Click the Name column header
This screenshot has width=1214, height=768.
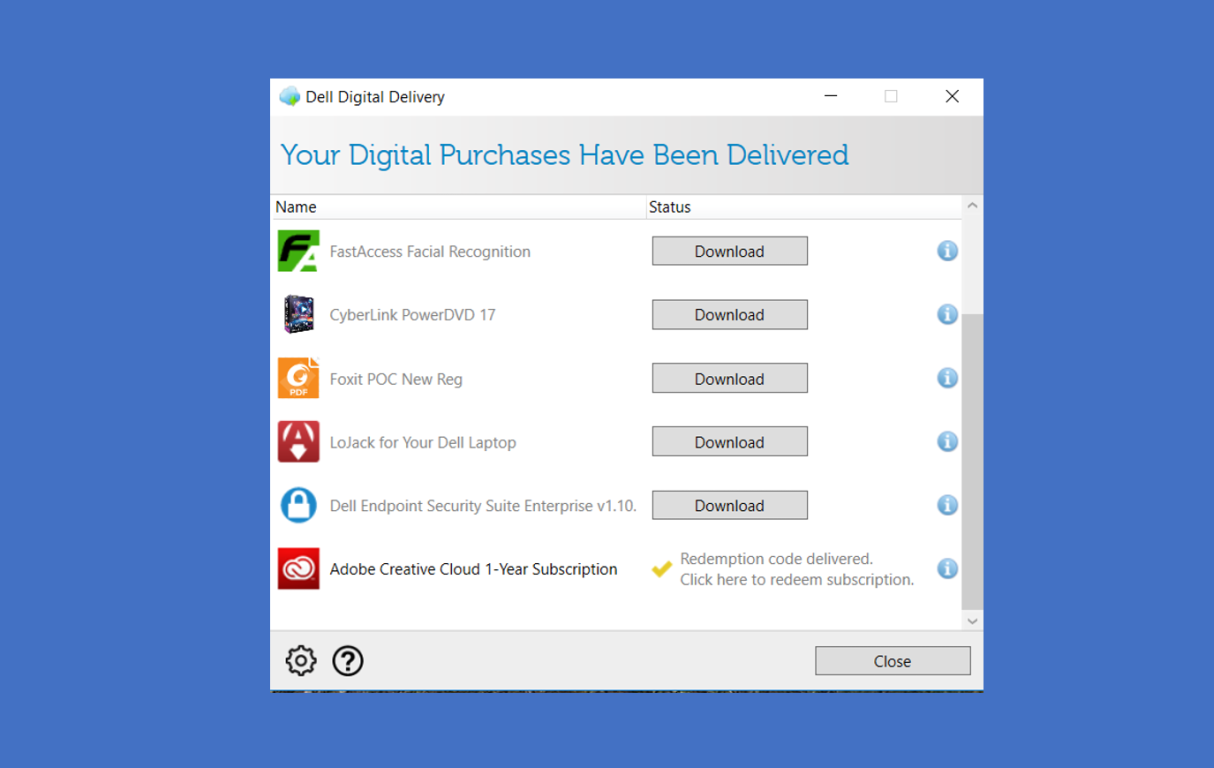459,207
